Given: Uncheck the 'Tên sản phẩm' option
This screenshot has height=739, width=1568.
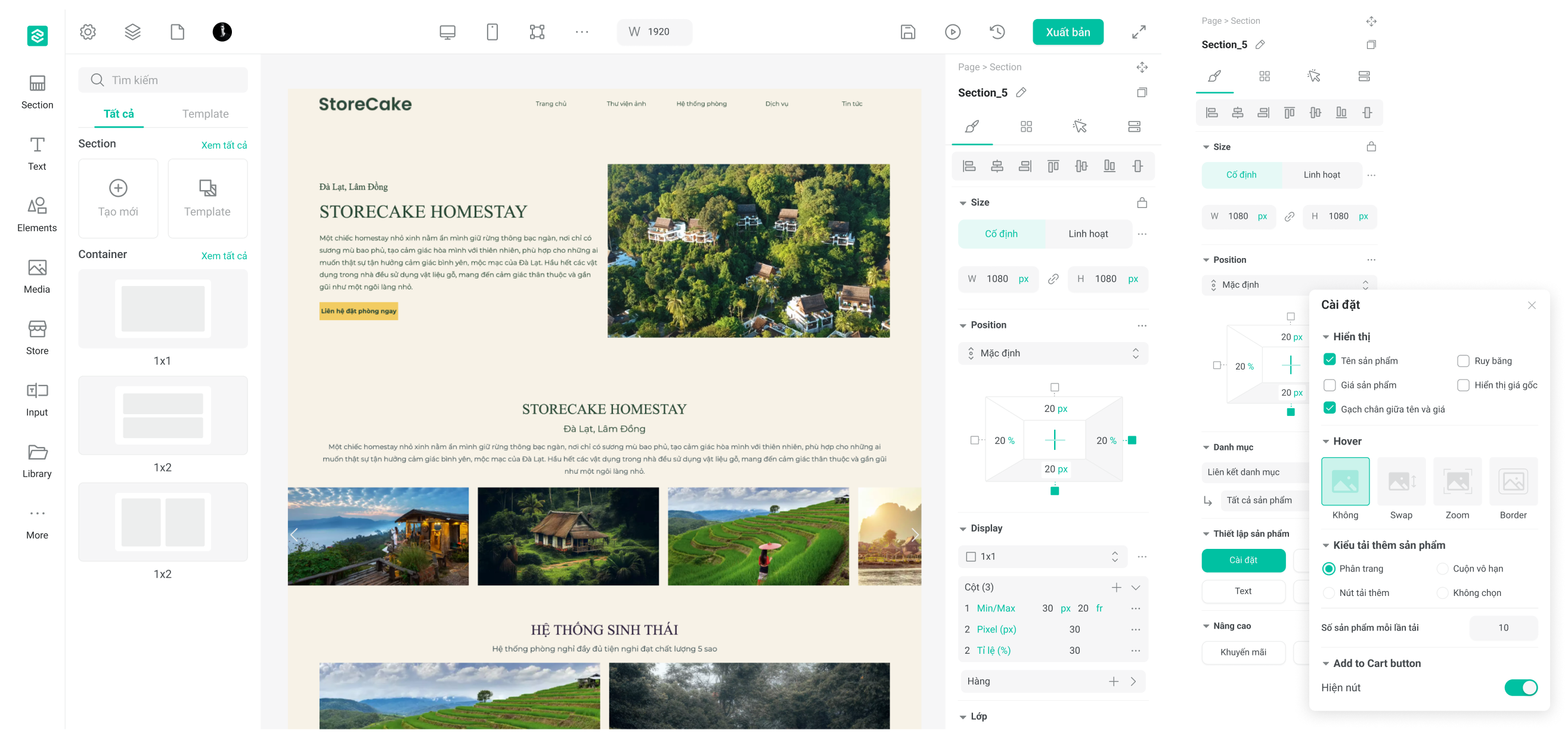Looking at the screenshot, I should pos(1330,360).
